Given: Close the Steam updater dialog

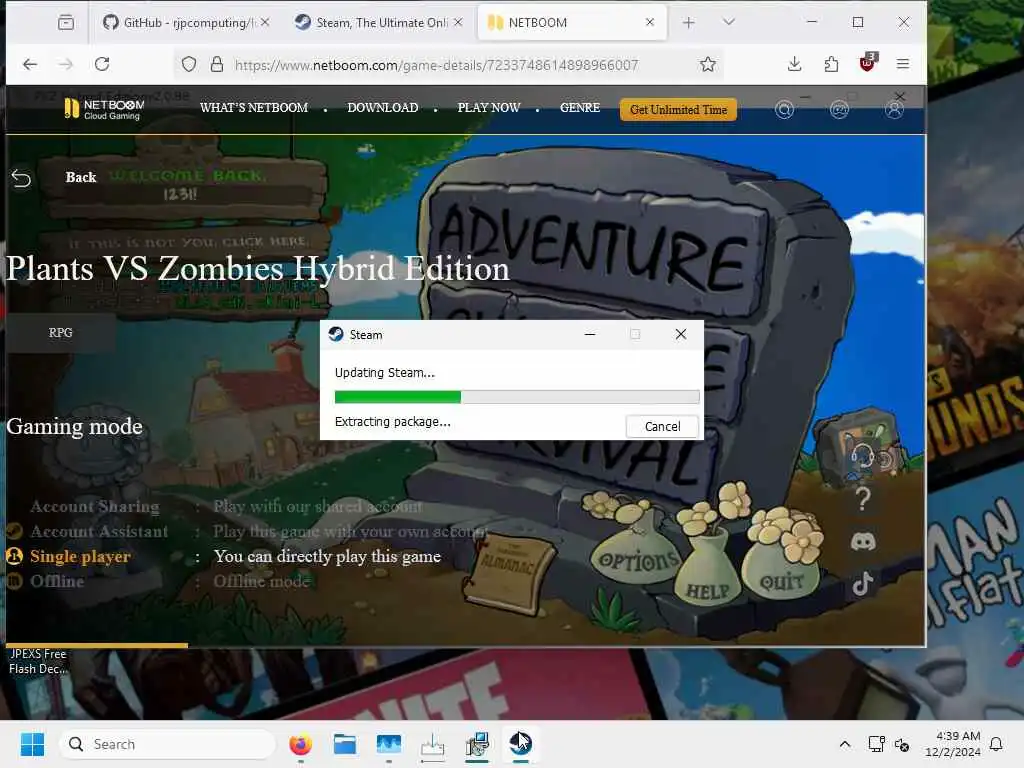Looking at the screenshot, I should click(x=680, y=334).
